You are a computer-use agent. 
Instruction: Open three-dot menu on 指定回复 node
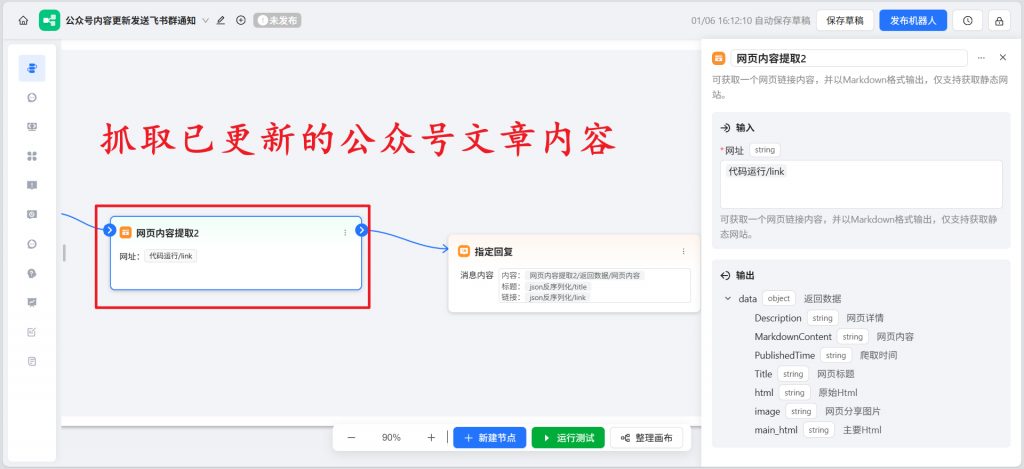(683, 251)
